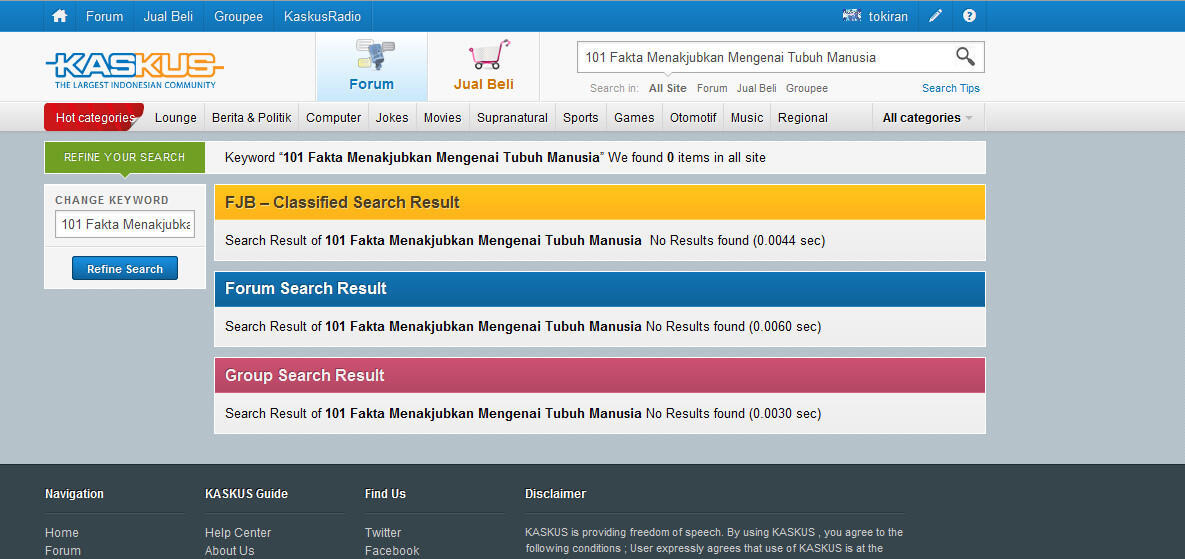The image size is (1185, 559).
Task: Open KaskusRadio in the top navigation bar
Action: pos(323,16)
